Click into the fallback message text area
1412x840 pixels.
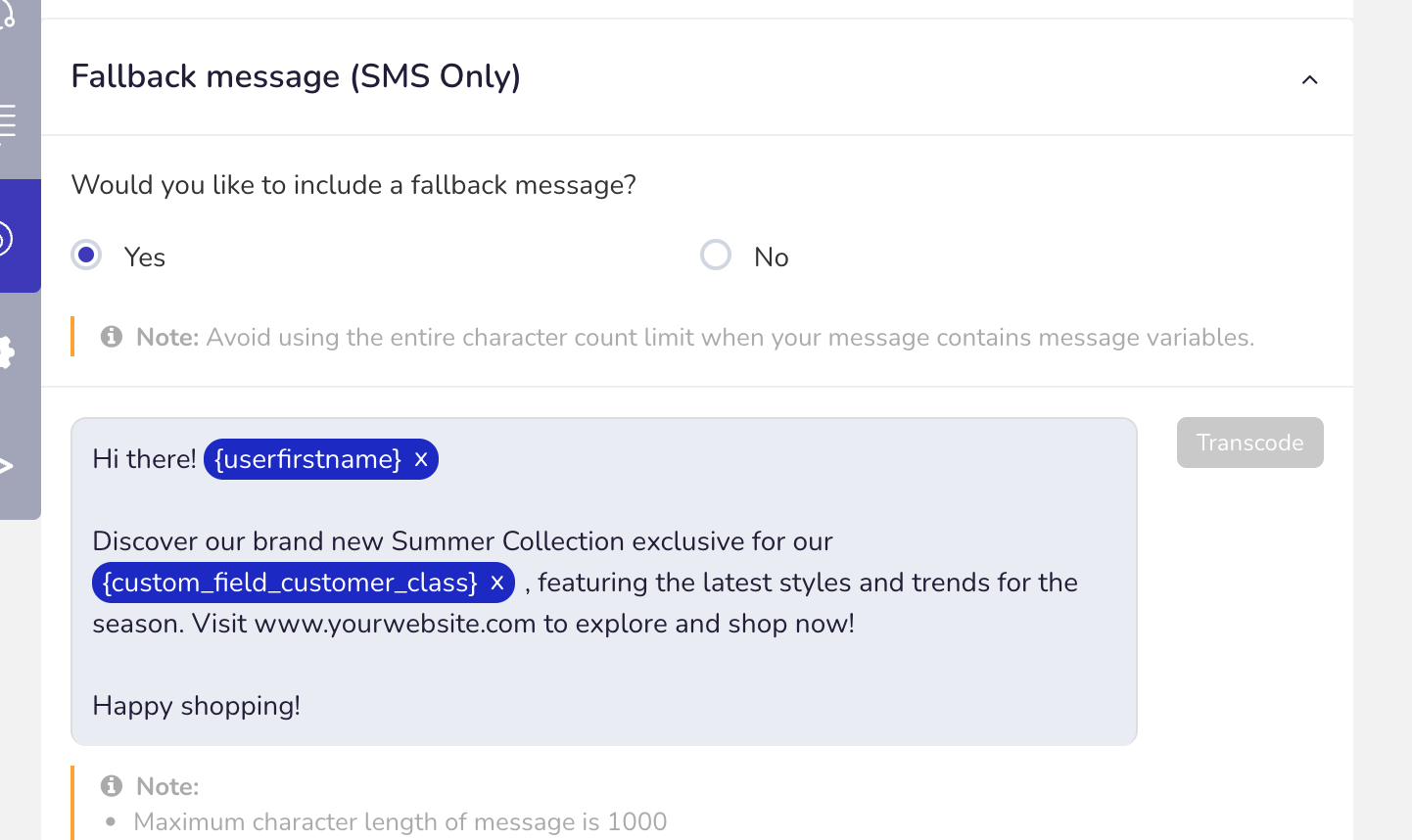(x=604, y=582)
